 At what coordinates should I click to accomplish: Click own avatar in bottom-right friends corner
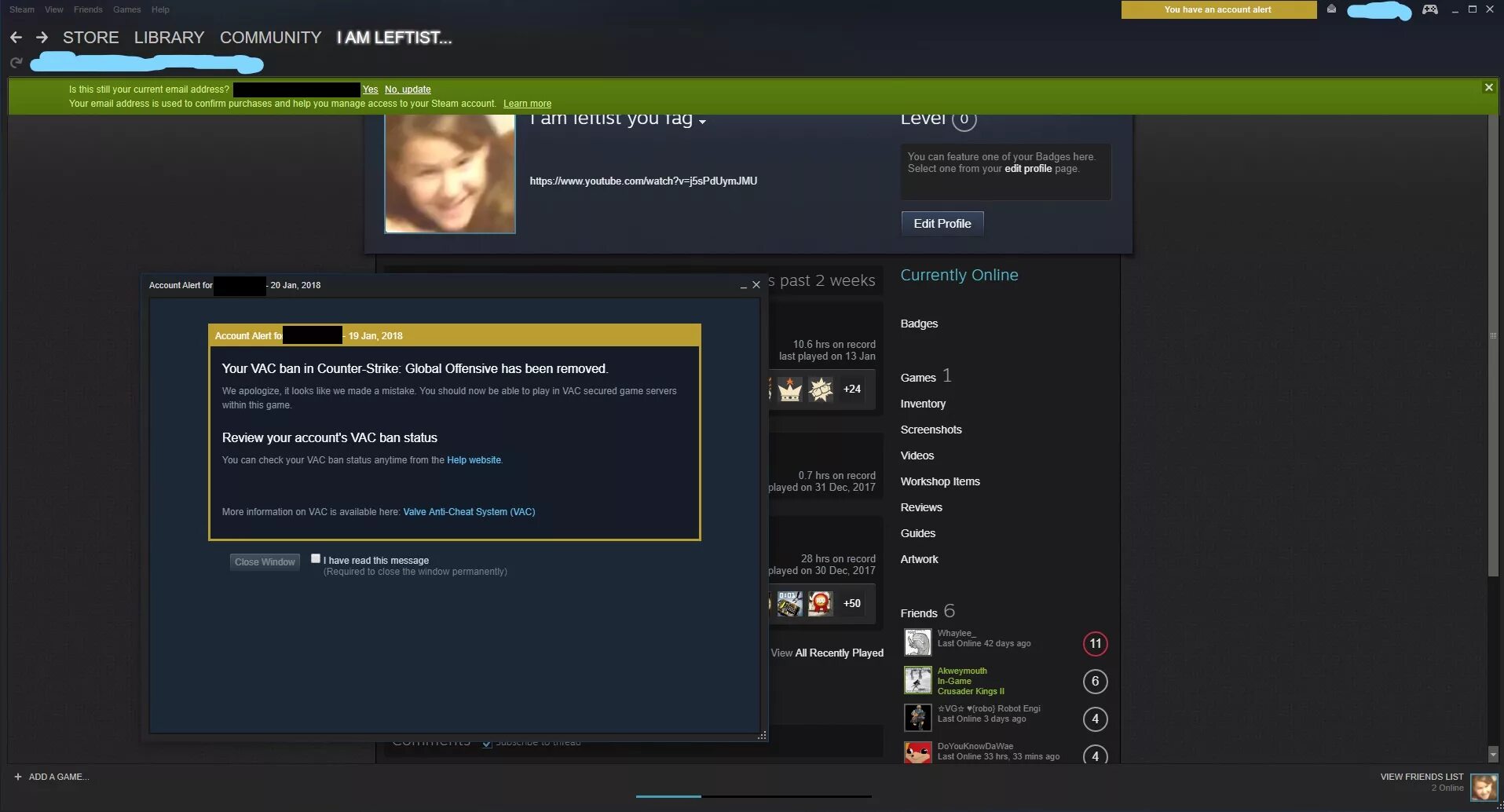(x=1484, y=788)
